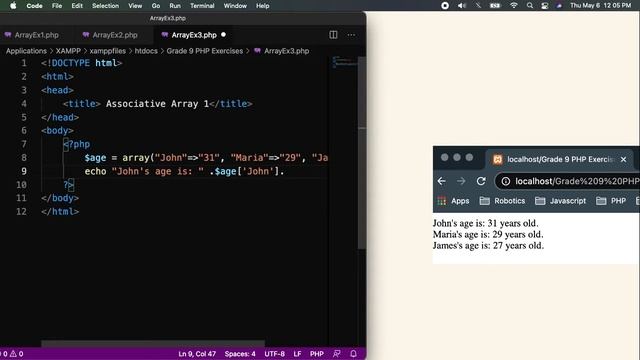Click the code minimap preview
This screenshot has width=640, height=360.
point(344,62)
